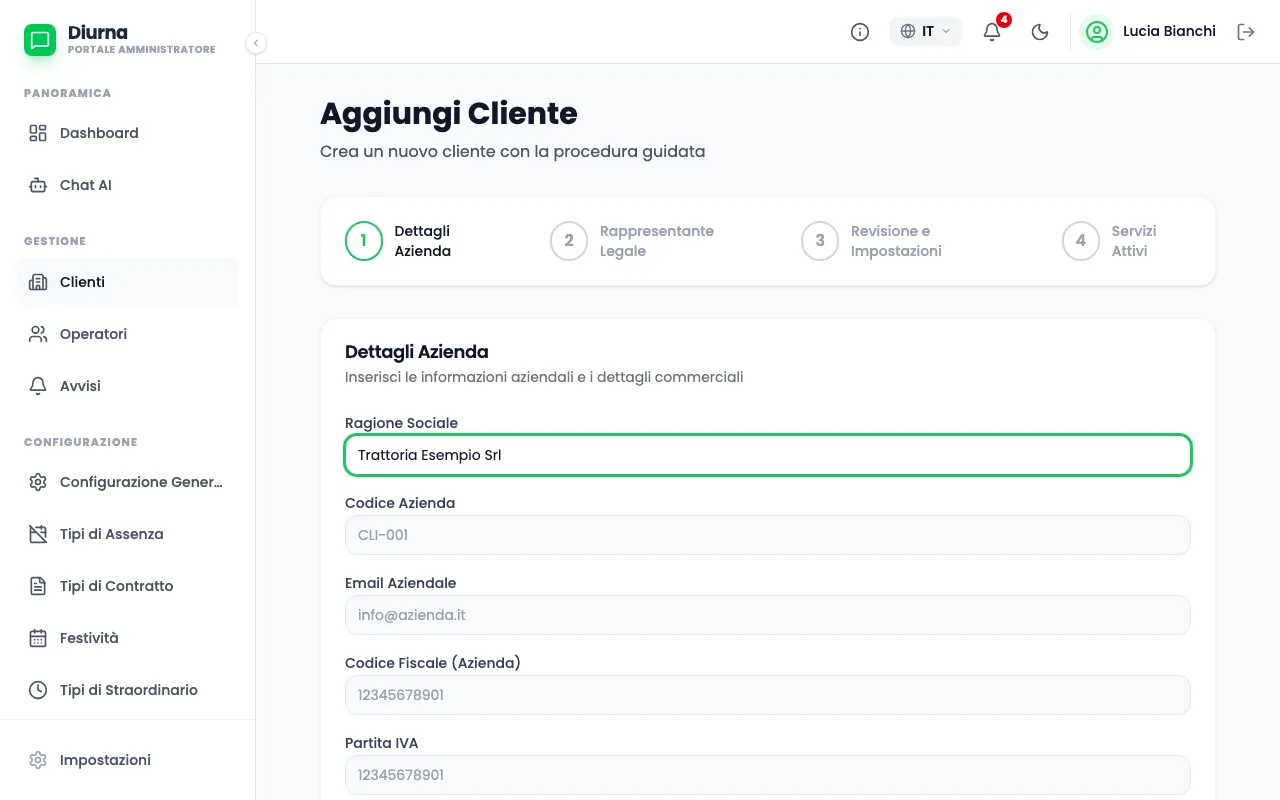The image size is (1280, 800).
Task: Select step 2 circle Rappresentante Legale
Action: point(569,241)
